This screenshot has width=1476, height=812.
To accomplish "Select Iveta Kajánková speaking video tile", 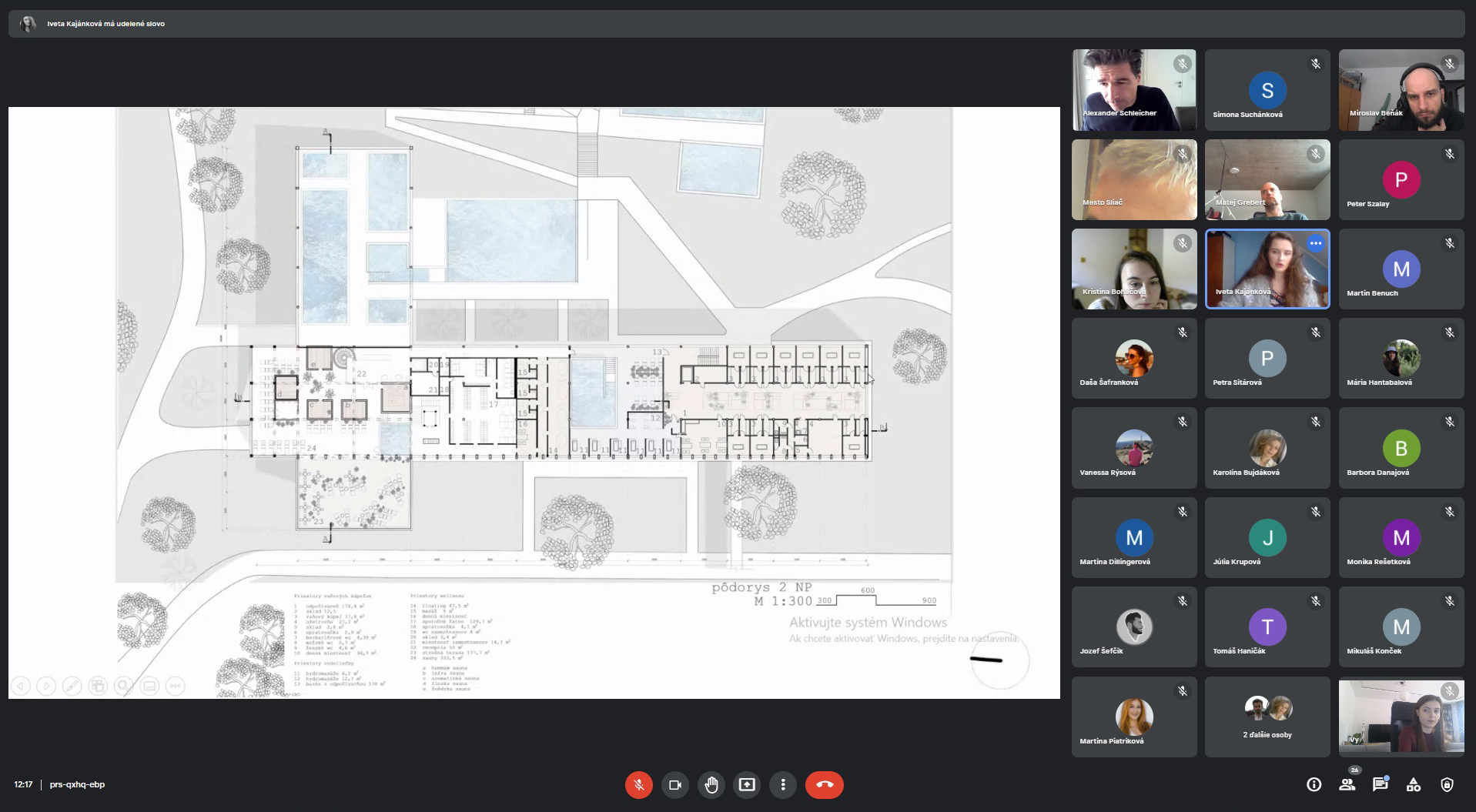I will 1267,269.
